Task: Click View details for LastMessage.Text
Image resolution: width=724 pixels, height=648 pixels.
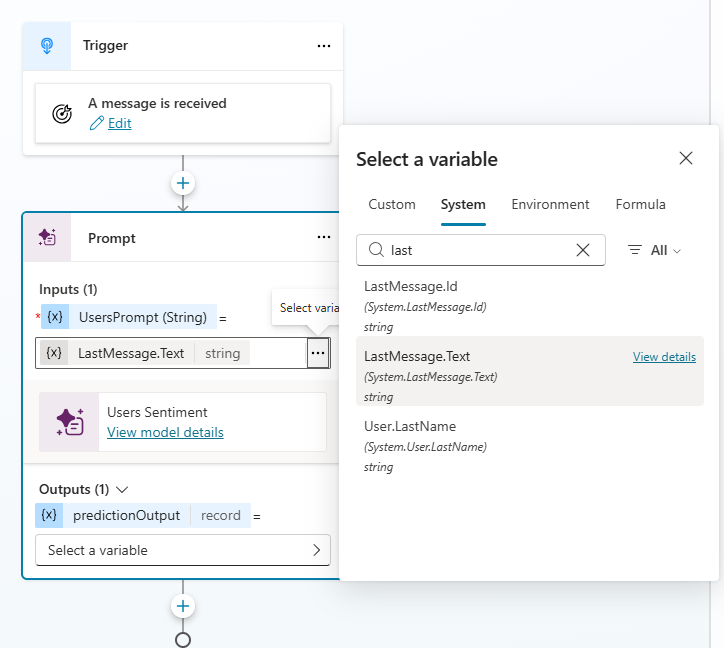Action: [664, 357]
